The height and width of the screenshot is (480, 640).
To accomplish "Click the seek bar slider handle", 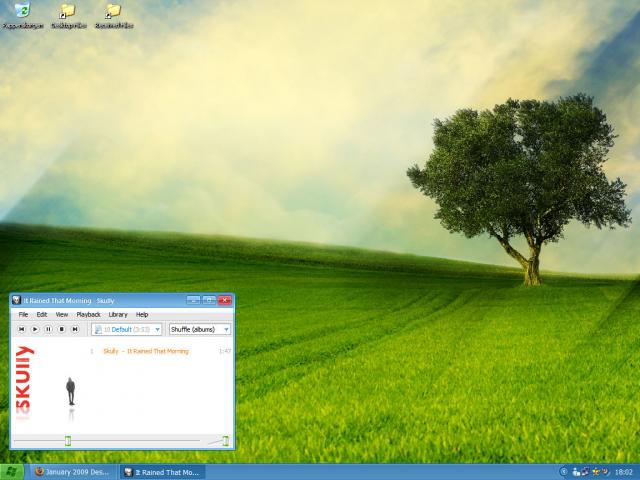I will pyautogui.click(x=68, y=440).
